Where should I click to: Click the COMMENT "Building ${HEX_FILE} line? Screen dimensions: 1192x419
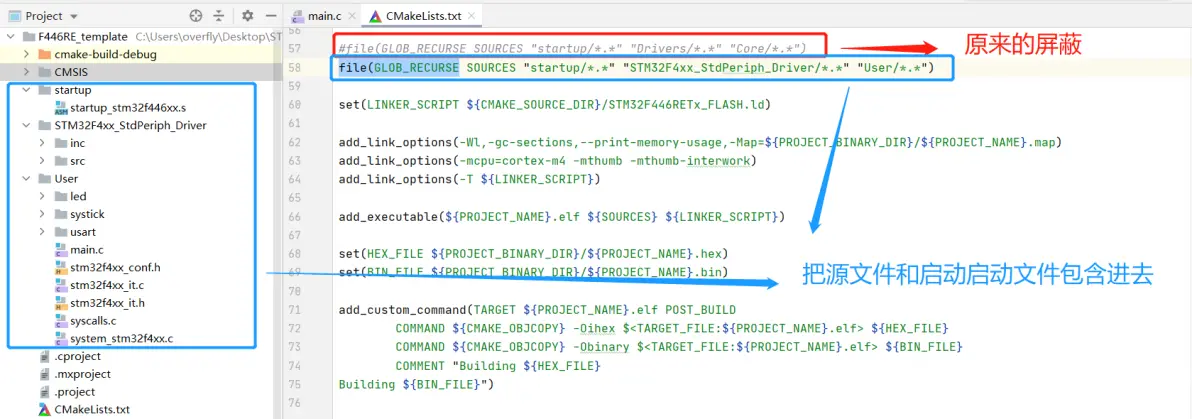coord(498,366)
